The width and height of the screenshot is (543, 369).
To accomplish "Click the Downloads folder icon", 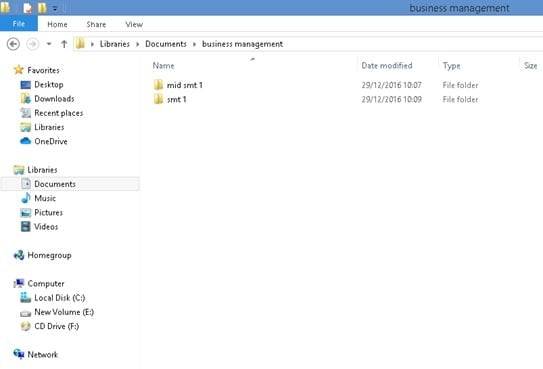I will pyautogui.click(x=26, y=99).
